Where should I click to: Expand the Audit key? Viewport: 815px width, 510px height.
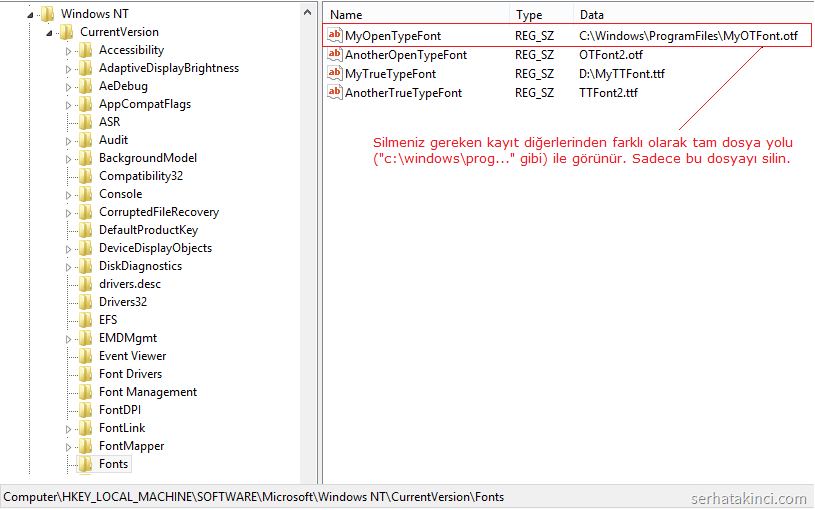(x=68, y=141)
